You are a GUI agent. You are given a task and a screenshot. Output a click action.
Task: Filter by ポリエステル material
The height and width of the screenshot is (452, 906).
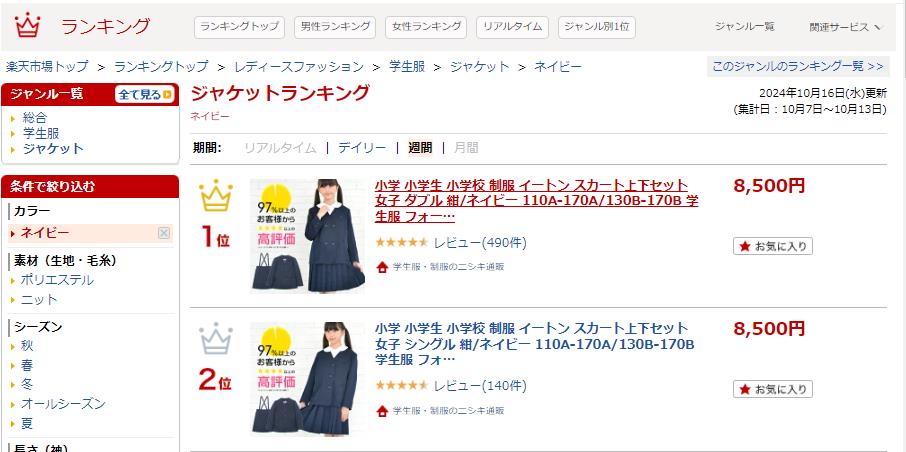[57, 280]
